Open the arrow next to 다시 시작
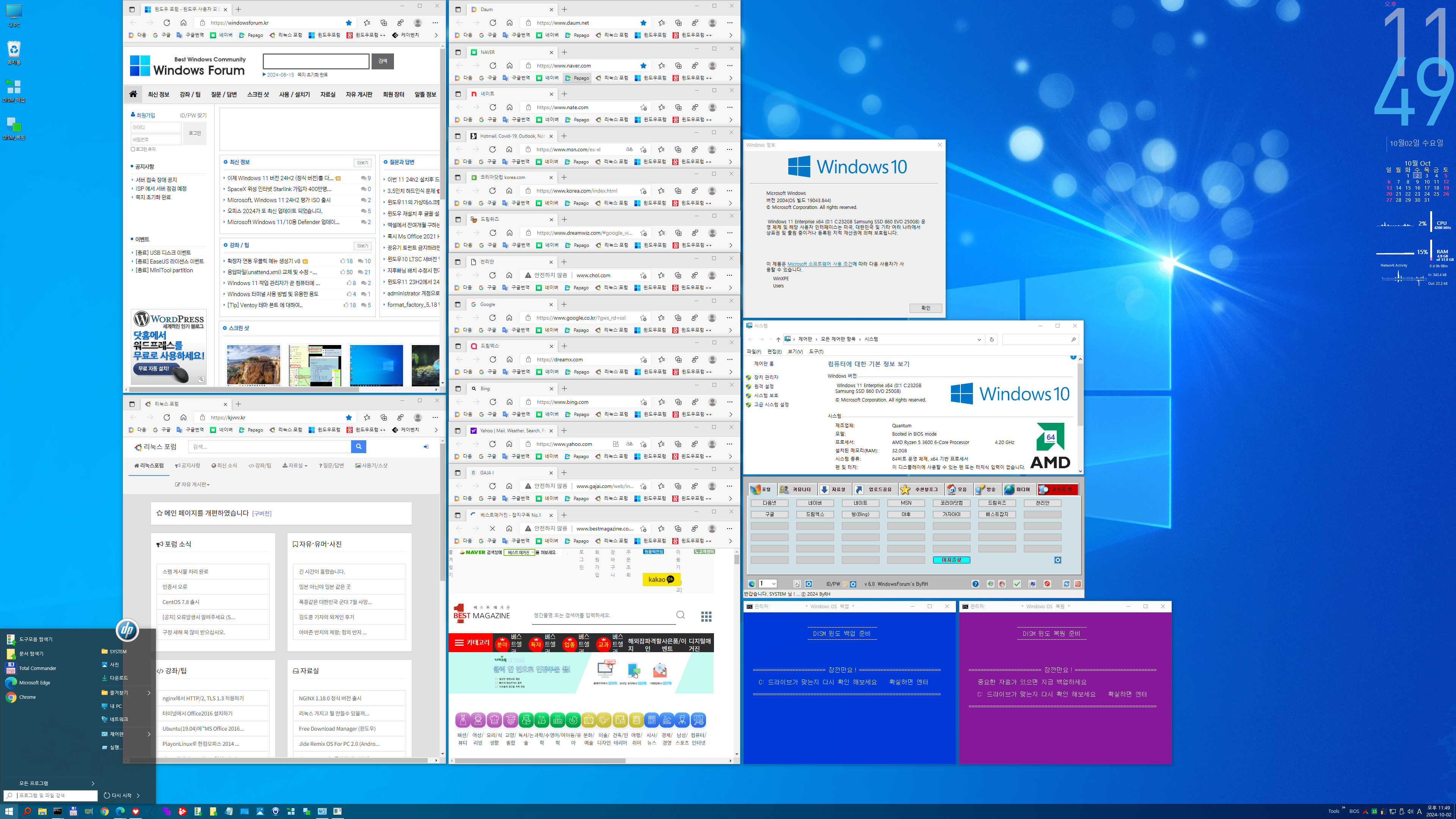This screenshot has width=1456, height=819. click(x=138, y=795)
